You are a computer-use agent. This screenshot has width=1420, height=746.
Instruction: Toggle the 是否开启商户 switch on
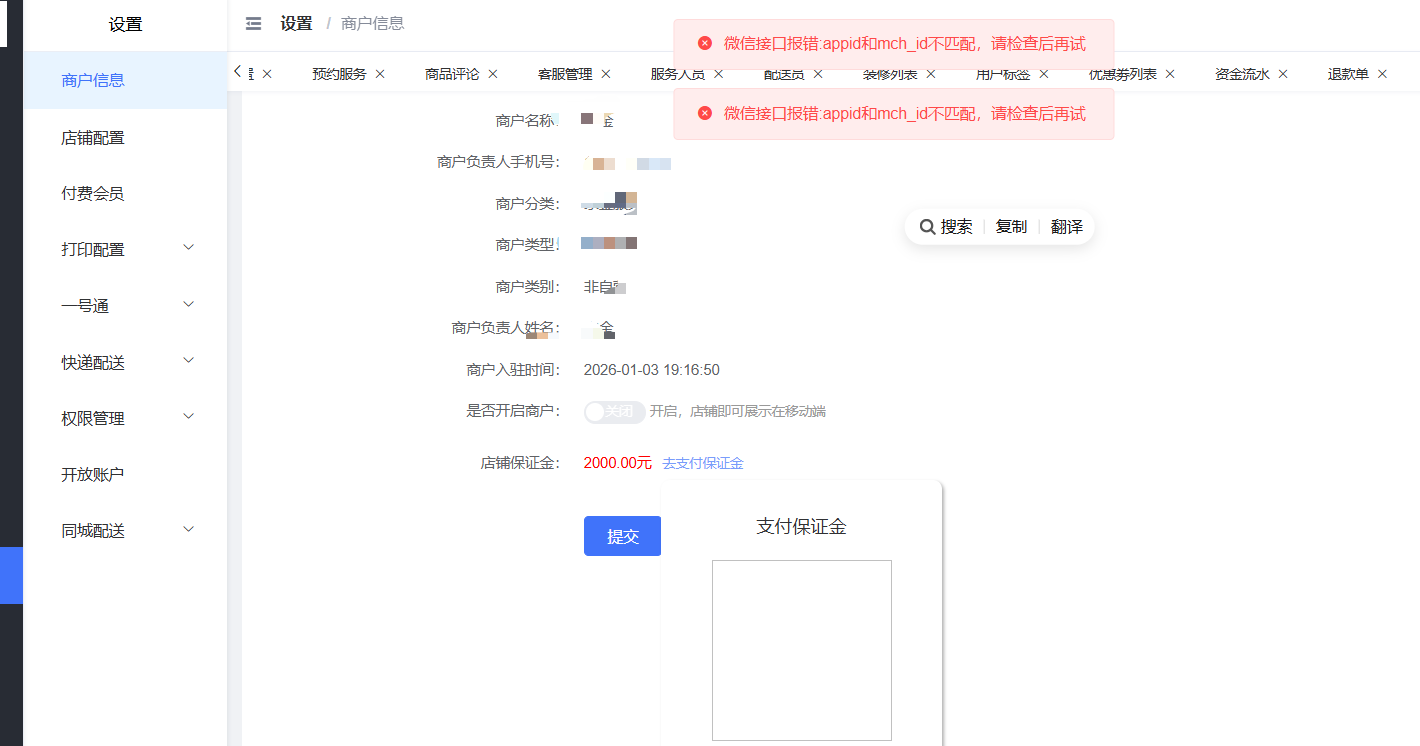click(x=614, y=411)
